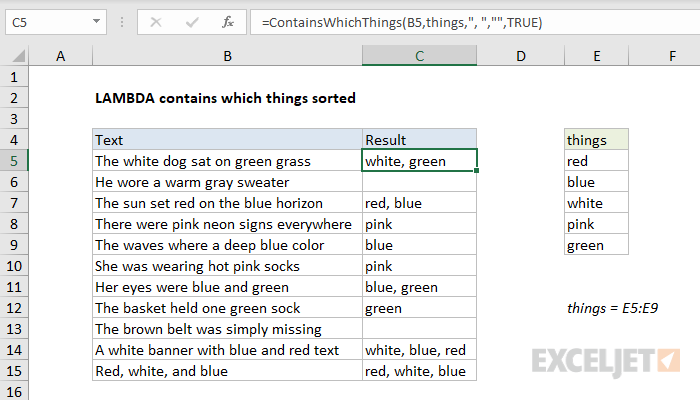Click the formula bar options dots
Image resolution: width=700 pixels, height=400 pixels.
(122, 22)
